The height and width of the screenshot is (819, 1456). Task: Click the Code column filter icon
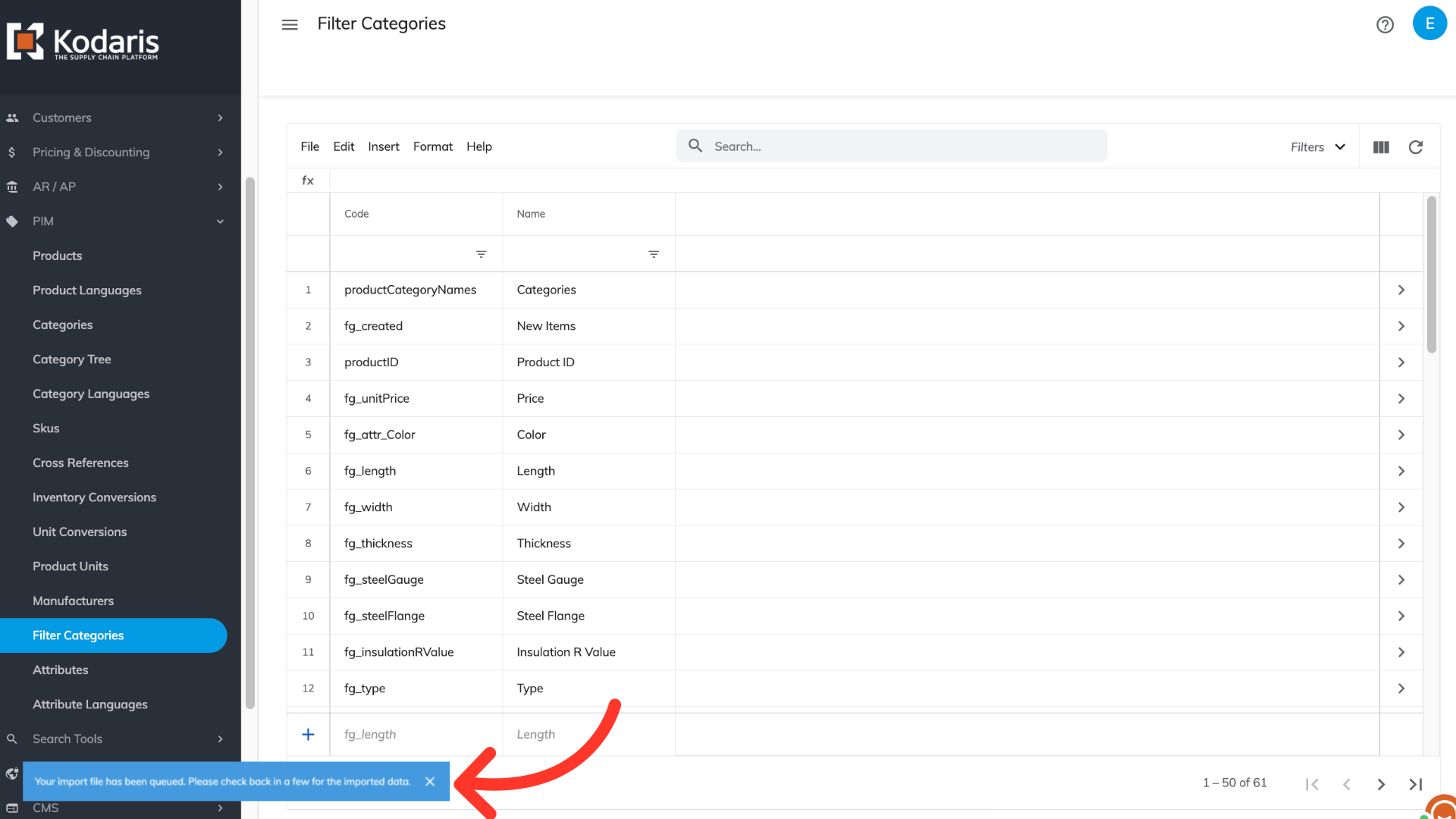point(481,254)
